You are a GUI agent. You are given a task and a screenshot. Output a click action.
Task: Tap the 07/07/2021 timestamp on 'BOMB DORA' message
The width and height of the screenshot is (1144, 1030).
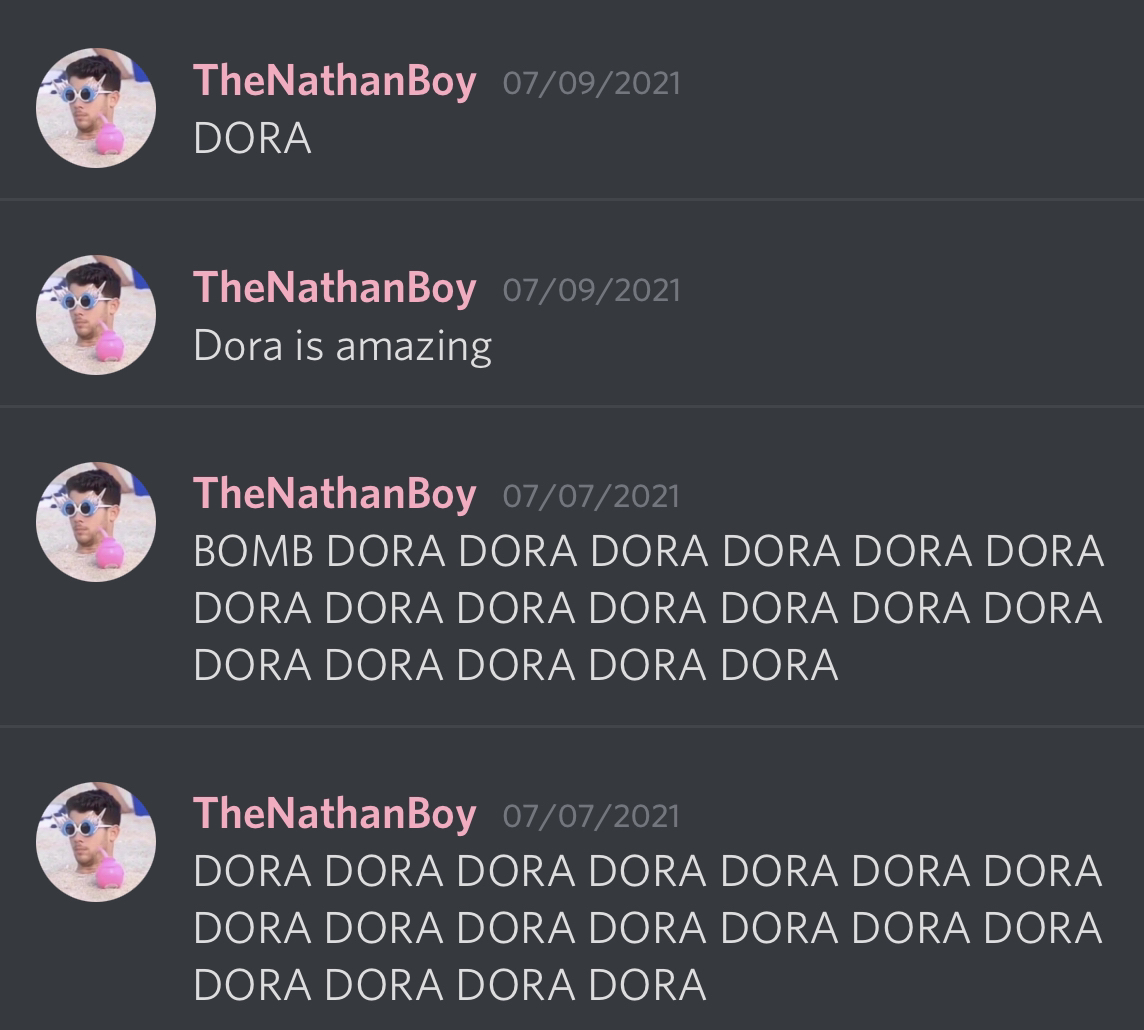pyautogui.click(x=591, y=497)
